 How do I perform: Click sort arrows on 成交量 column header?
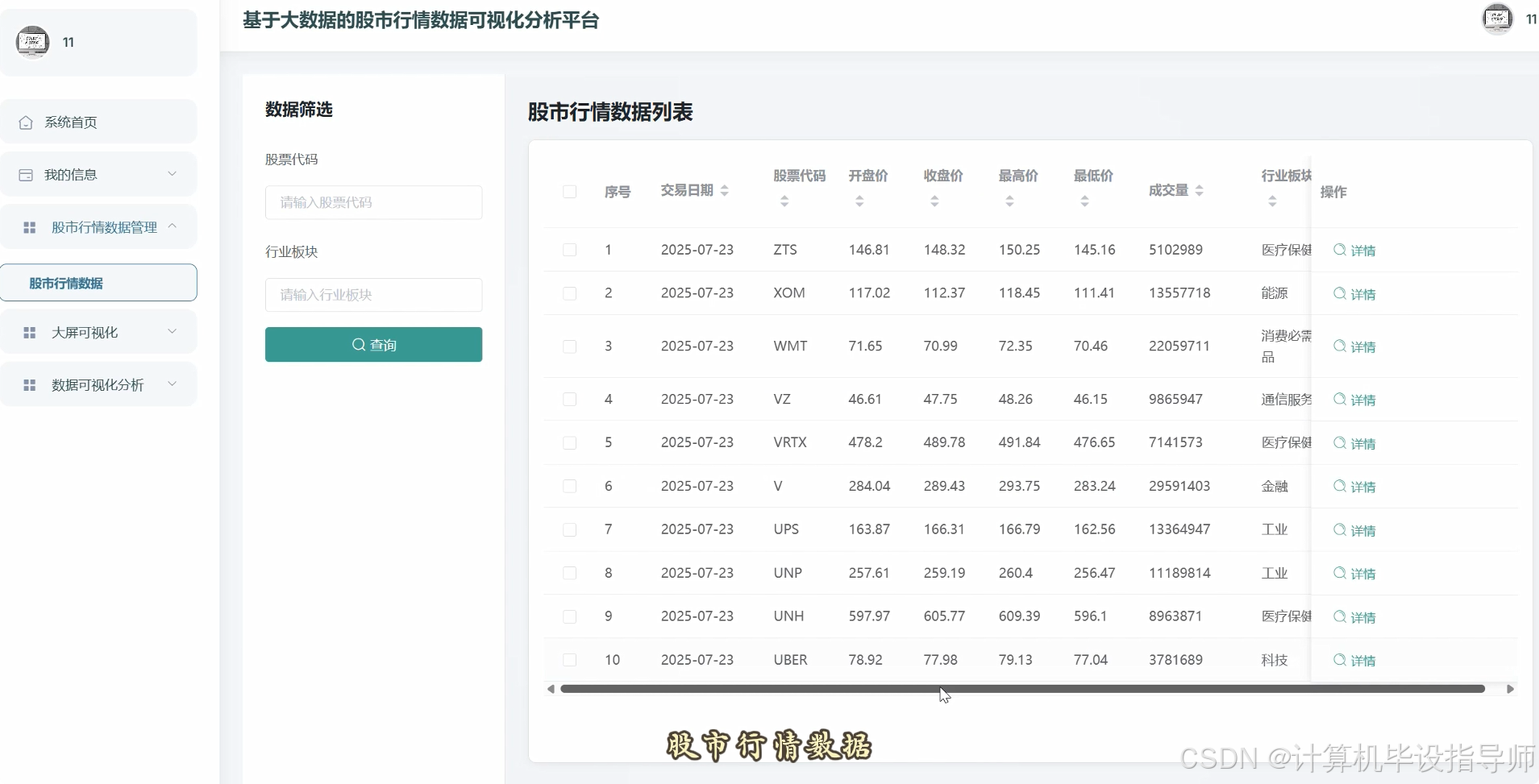pos(1199,190)
